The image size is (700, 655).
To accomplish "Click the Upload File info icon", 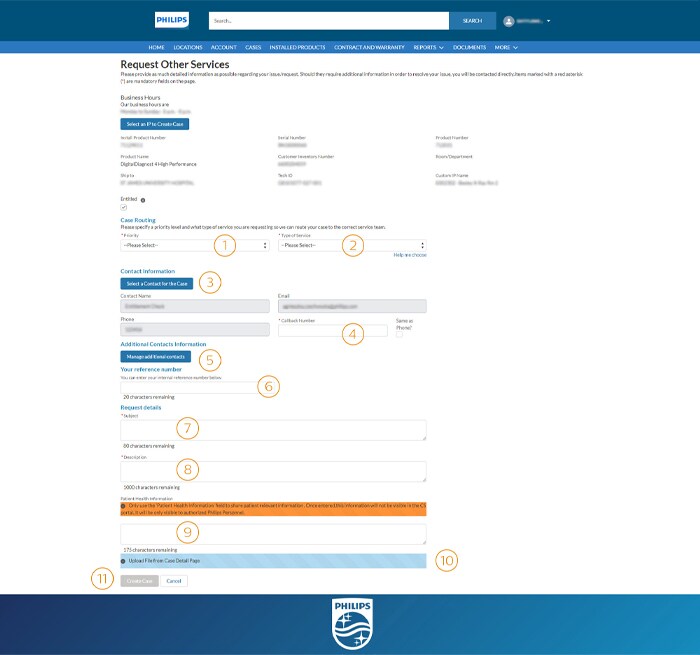I will click(x=123, y=561).
